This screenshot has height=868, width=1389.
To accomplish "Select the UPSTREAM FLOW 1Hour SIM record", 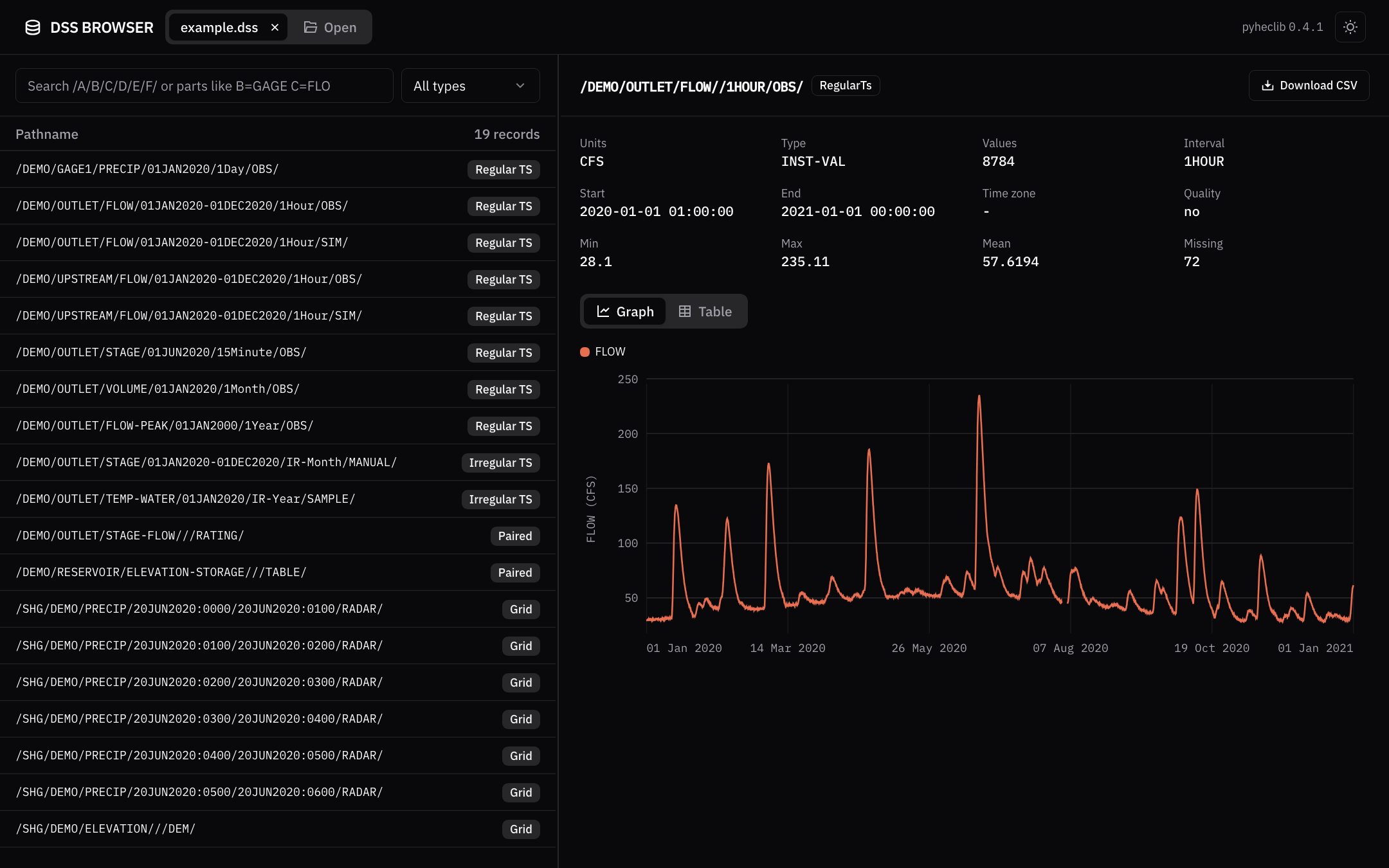I will pos(278,316).
